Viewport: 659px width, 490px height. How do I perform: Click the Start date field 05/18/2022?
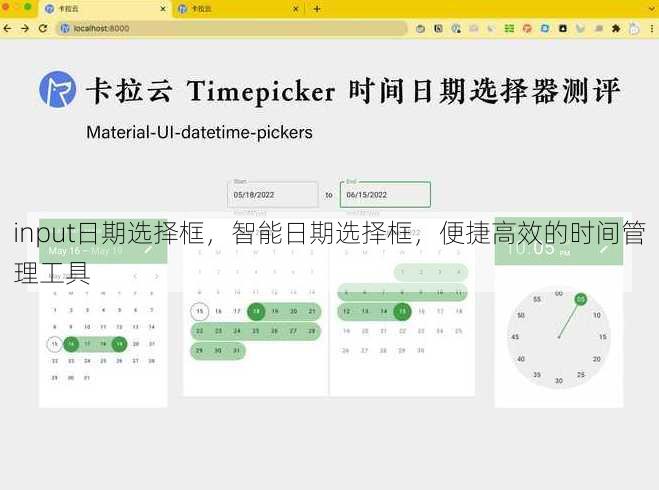[x=272, y=195]
